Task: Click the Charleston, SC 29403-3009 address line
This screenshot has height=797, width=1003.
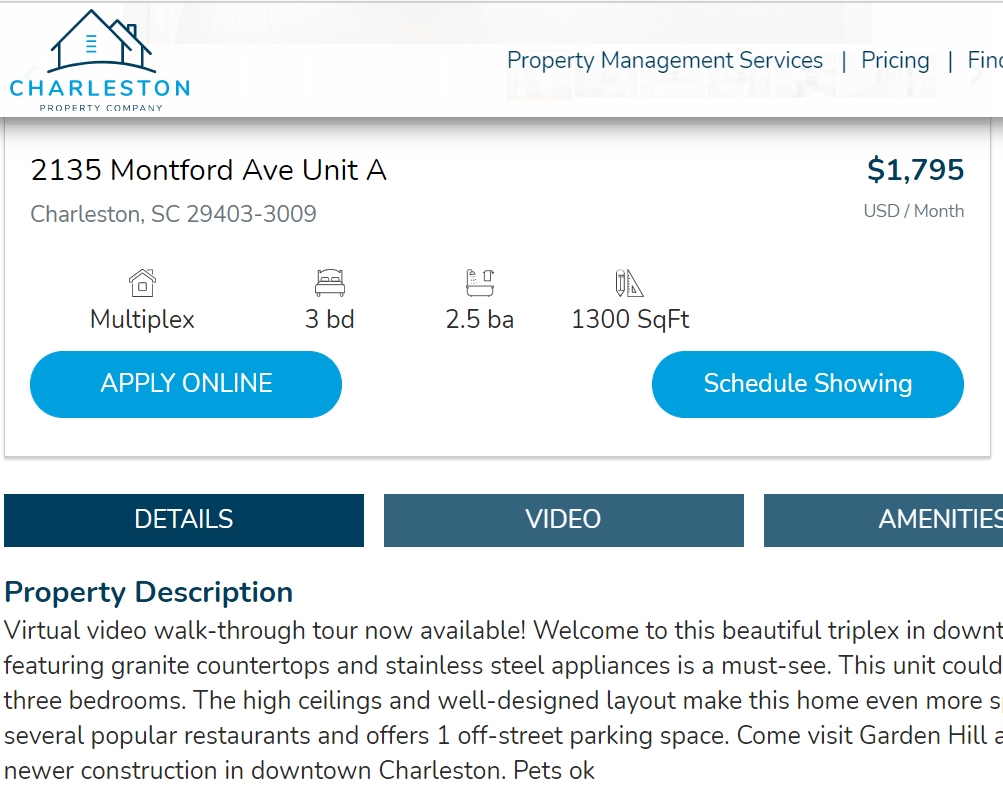Action: pos(173,214)
